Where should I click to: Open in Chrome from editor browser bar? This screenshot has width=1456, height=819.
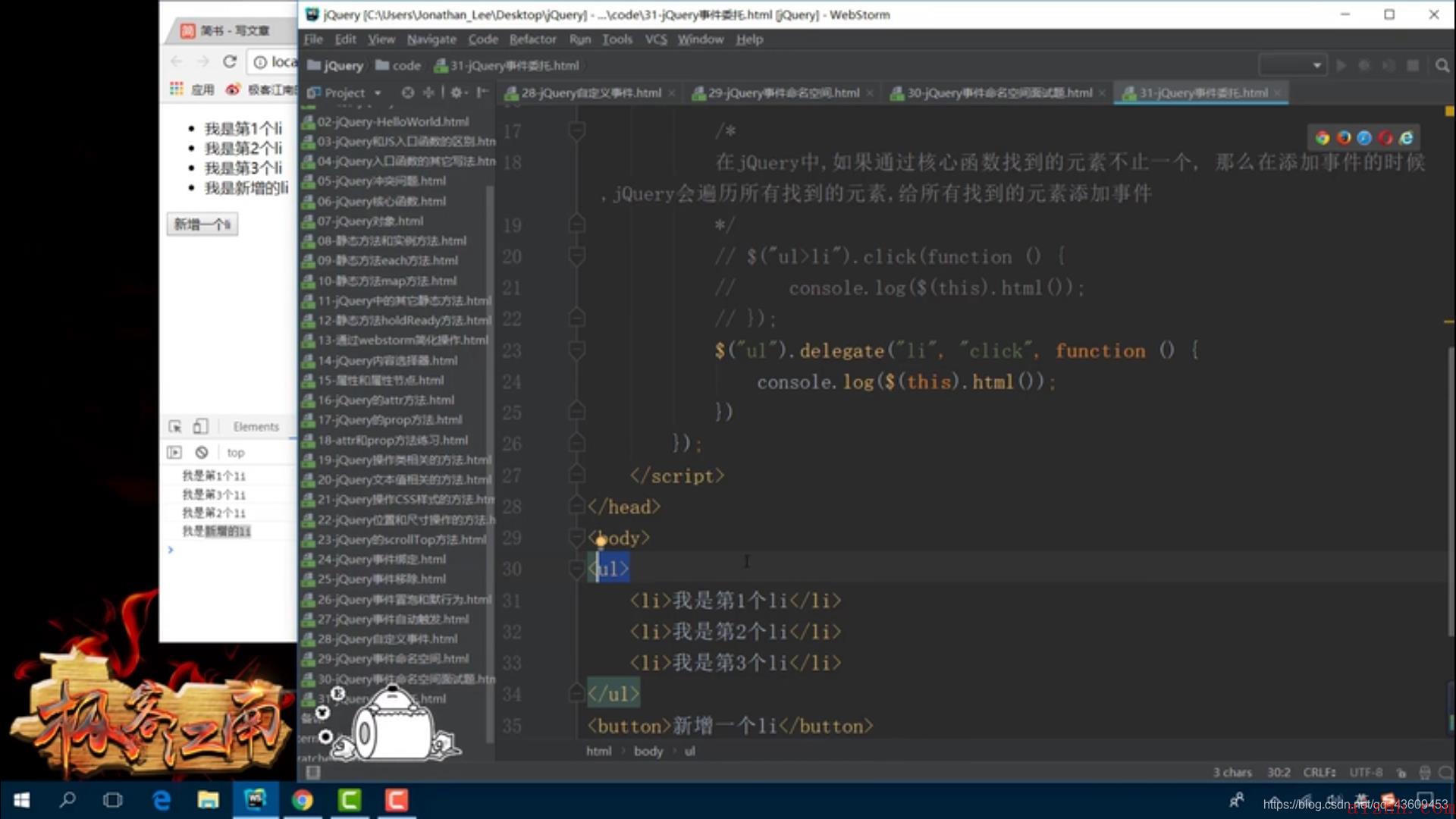click(1323, 137)
